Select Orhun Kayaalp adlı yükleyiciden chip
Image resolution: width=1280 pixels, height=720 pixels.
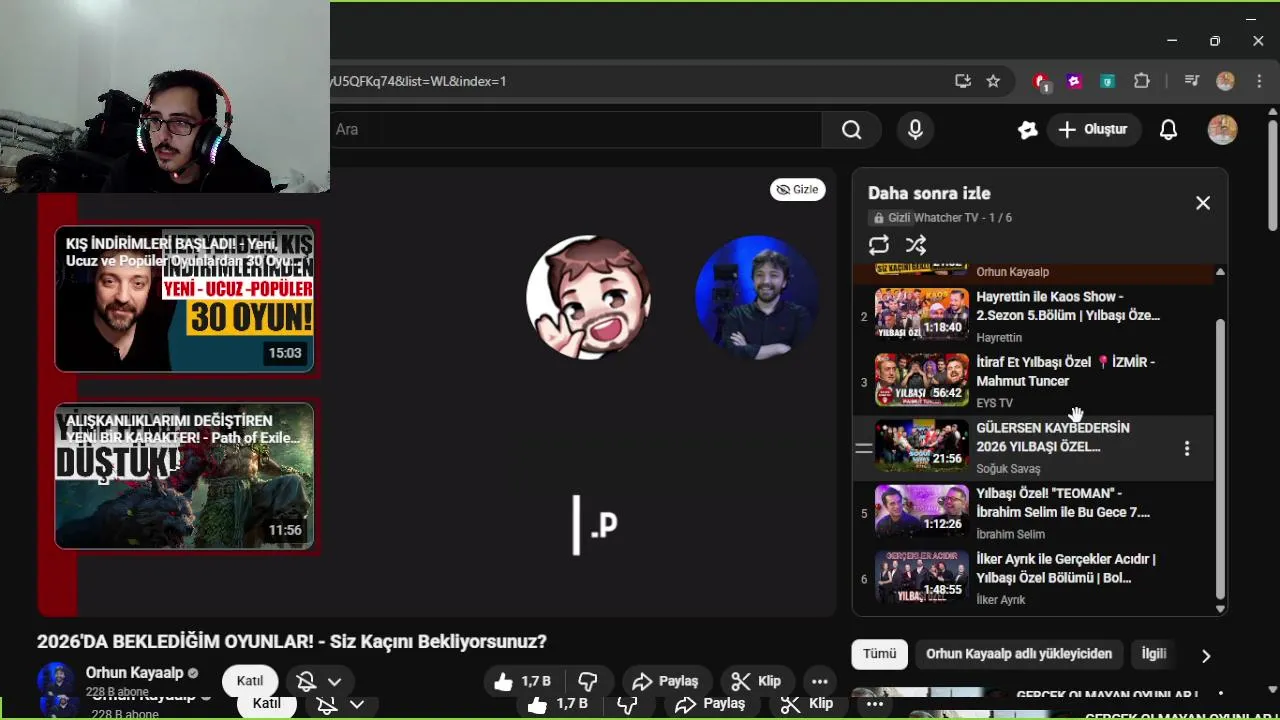click(1019, 654)
